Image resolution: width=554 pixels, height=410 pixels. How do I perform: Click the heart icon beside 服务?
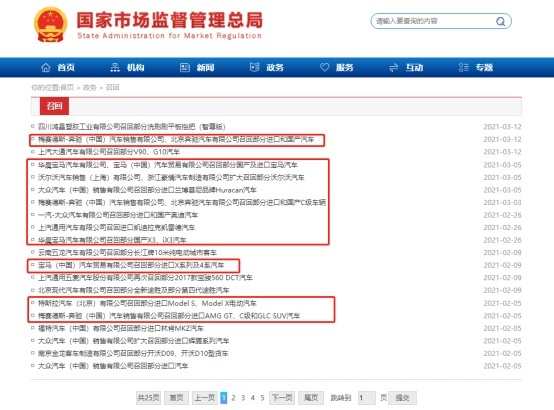[324, 67]
